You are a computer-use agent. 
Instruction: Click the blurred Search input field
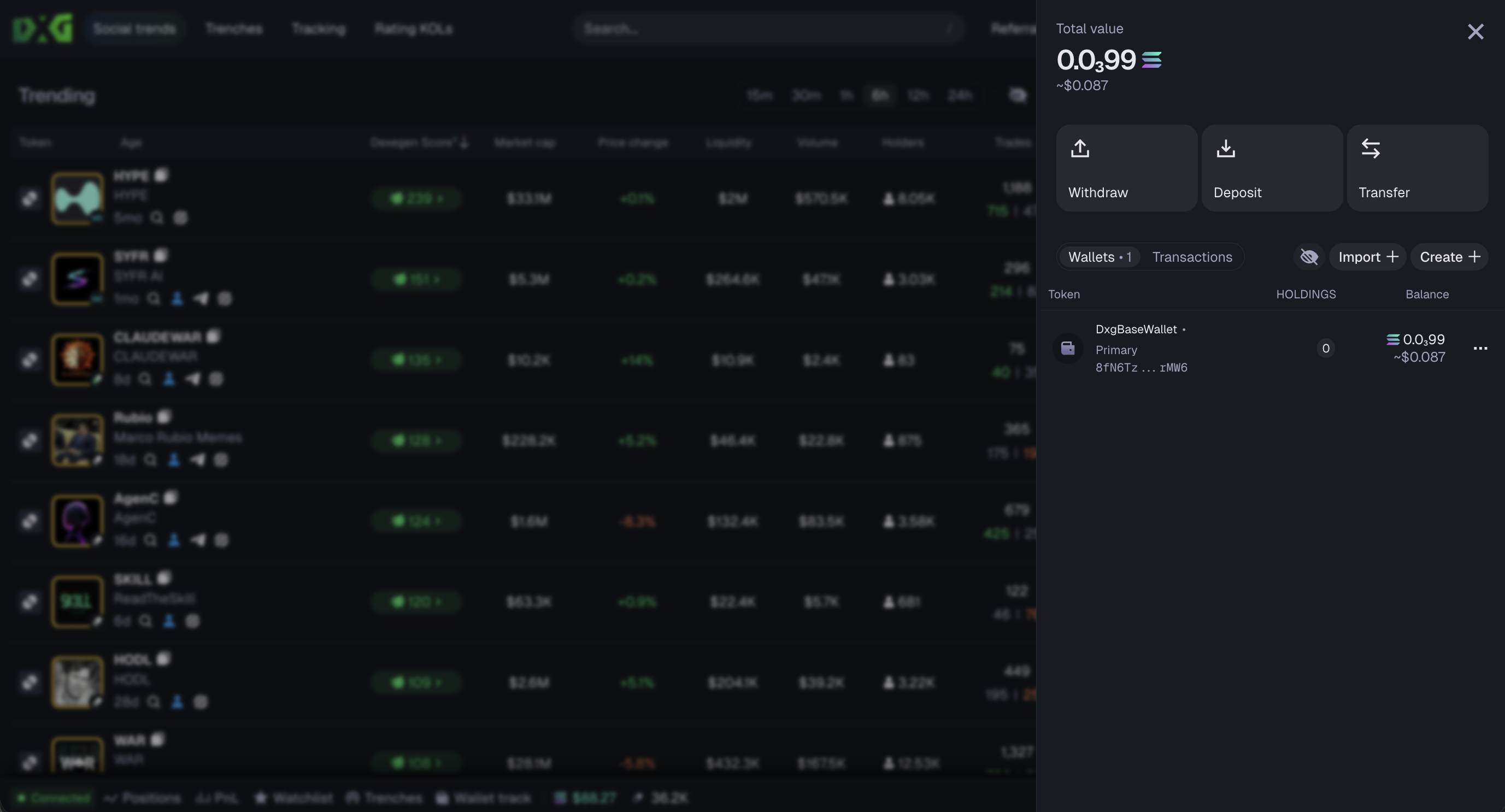[766, 28]
